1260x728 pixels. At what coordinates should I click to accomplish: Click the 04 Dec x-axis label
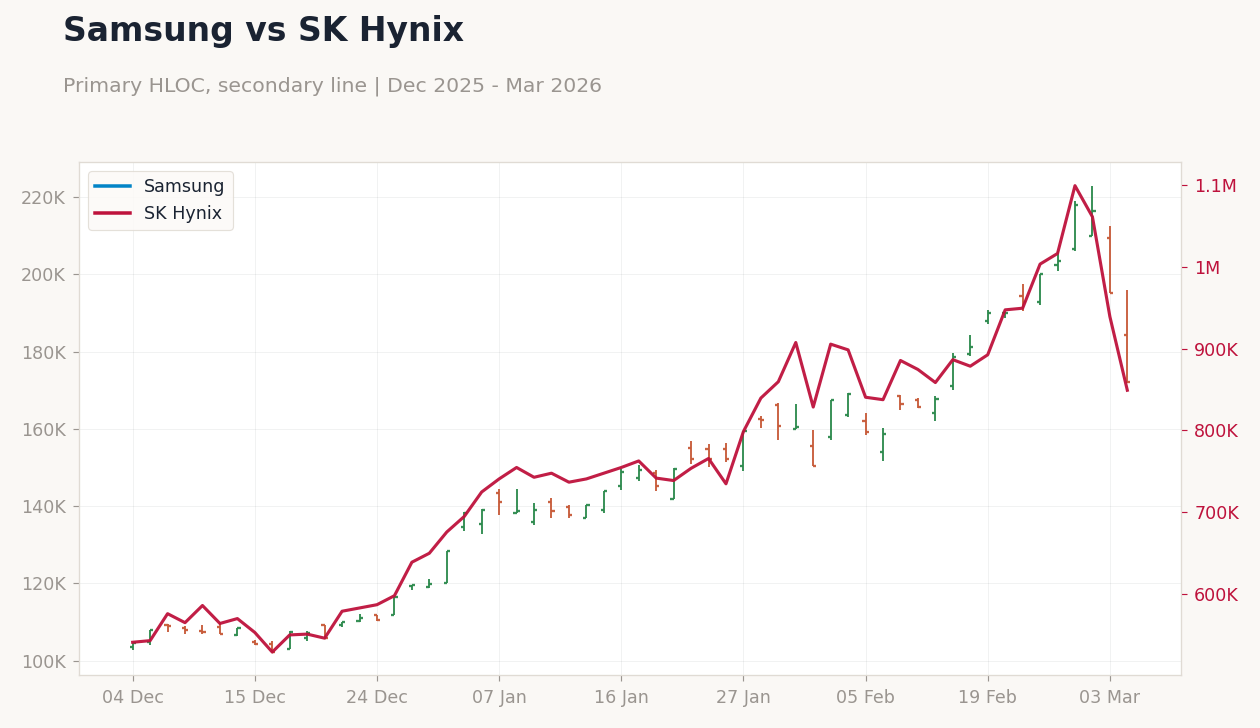(133, 698)
